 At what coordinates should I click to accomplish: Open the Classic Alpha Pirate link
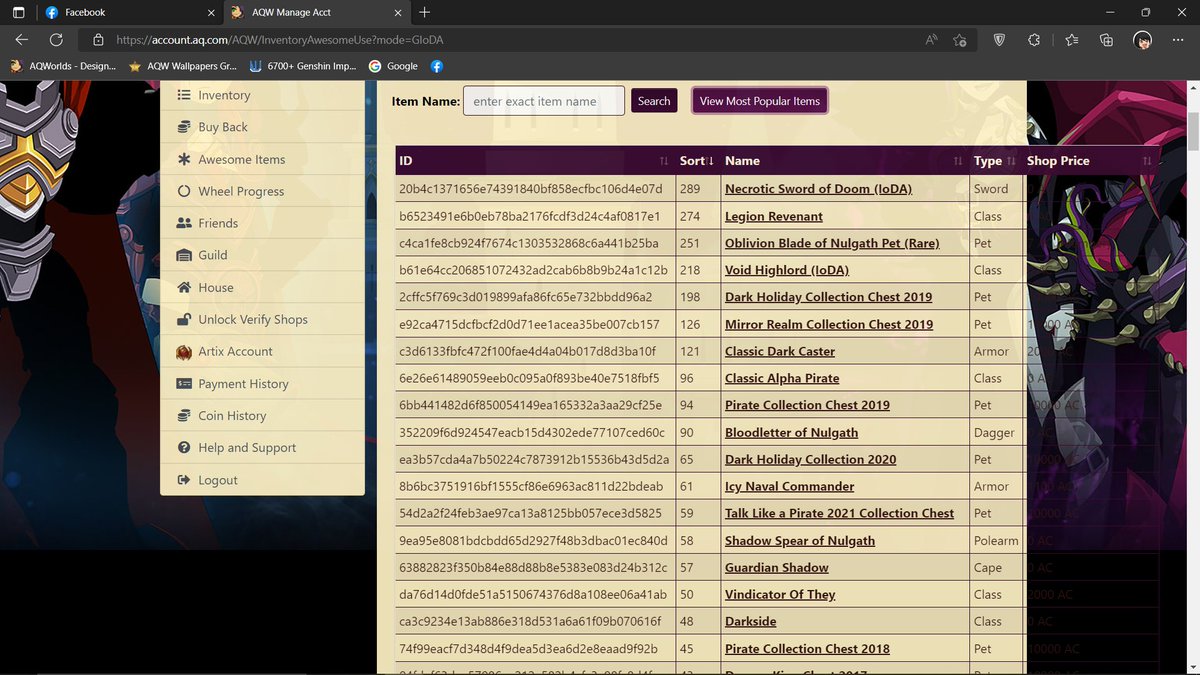point(782,378)
